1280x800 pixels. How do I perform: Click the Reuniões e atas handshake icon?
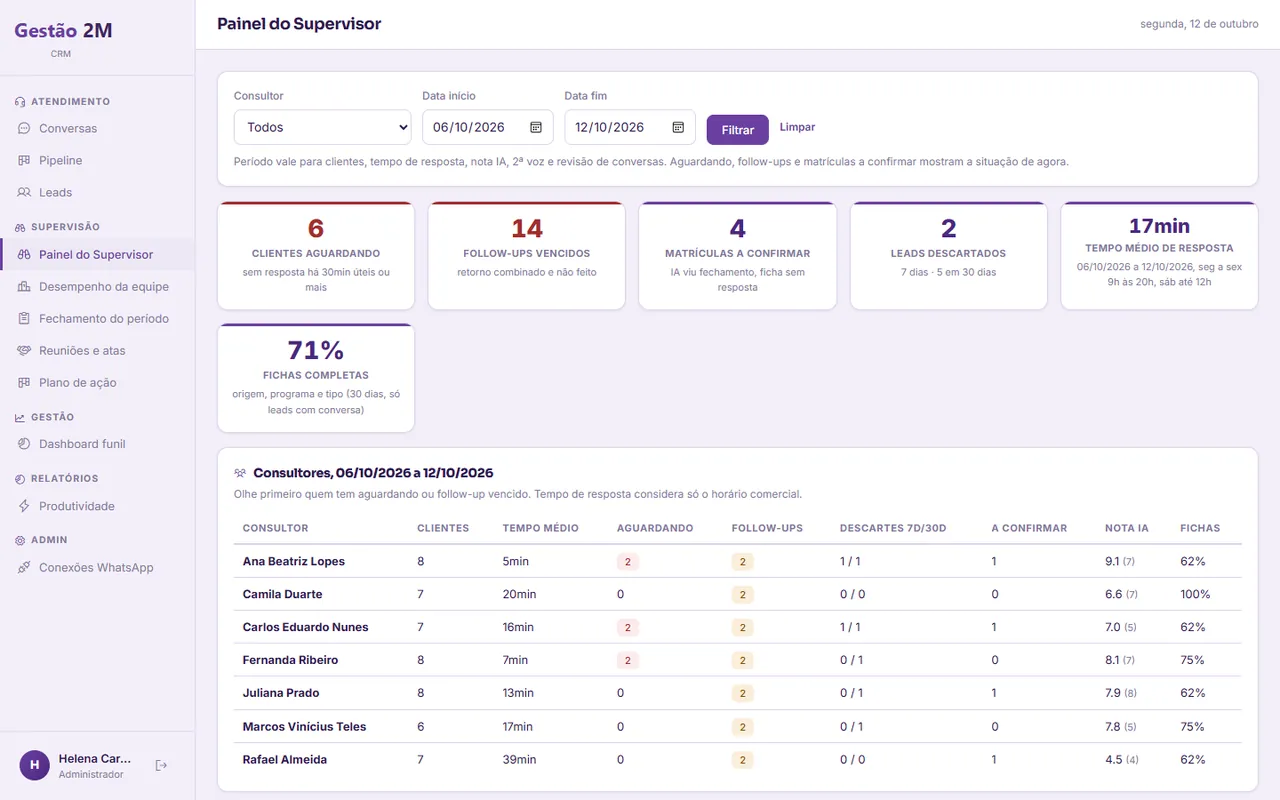click(x=24, y=350)
